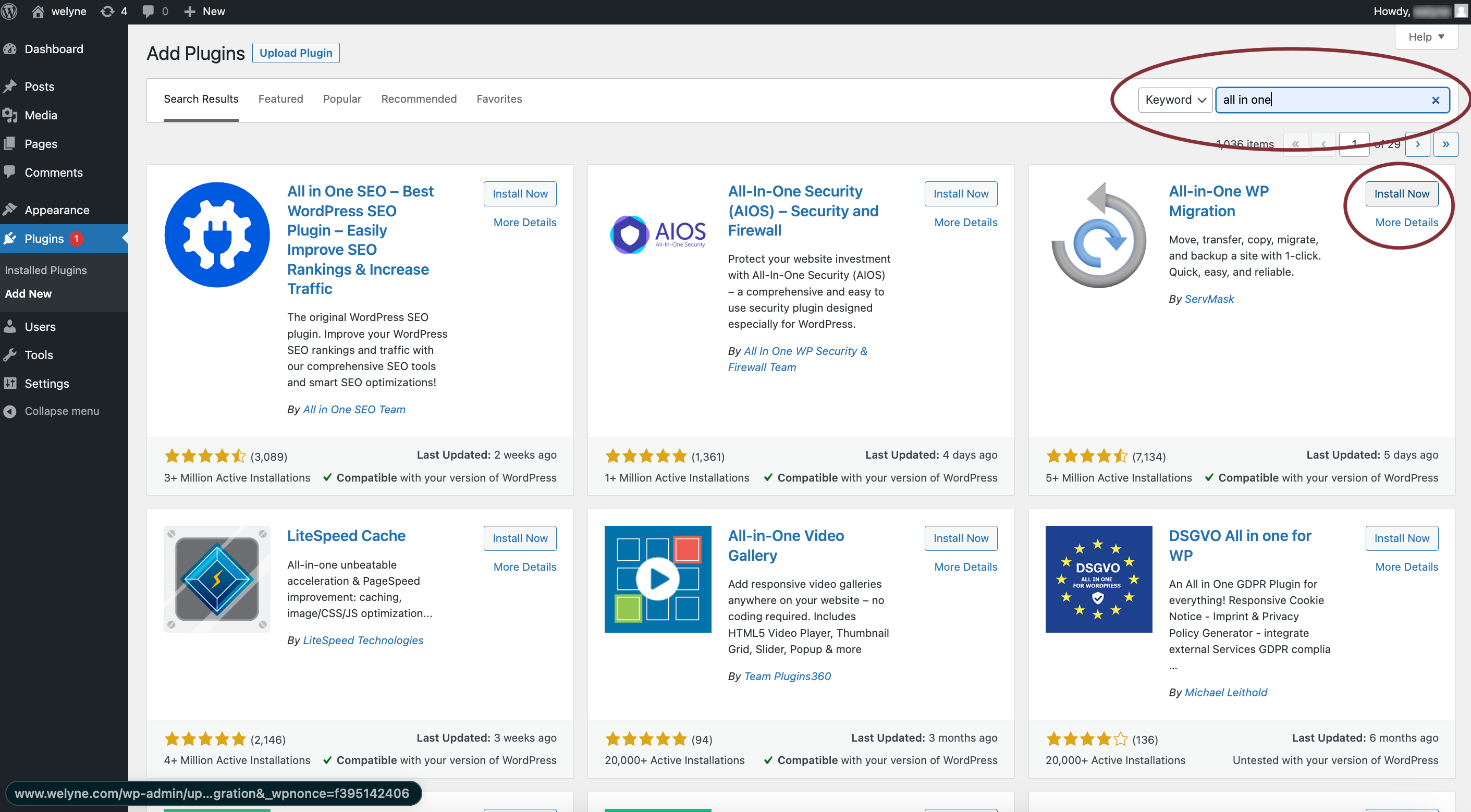Open the Keyword search type dropdown
Viewport: 1471px width, 812px height.
coord(1174,100)
